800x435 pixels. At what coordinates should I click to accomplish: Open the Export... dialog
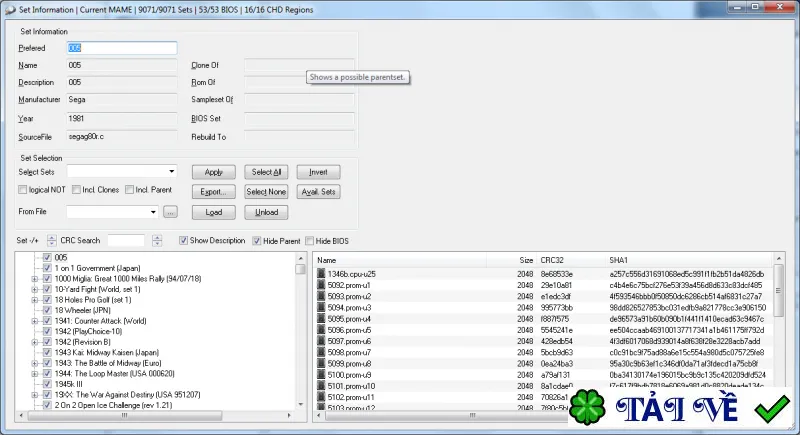pyautogui.click(x=214, y=192)
